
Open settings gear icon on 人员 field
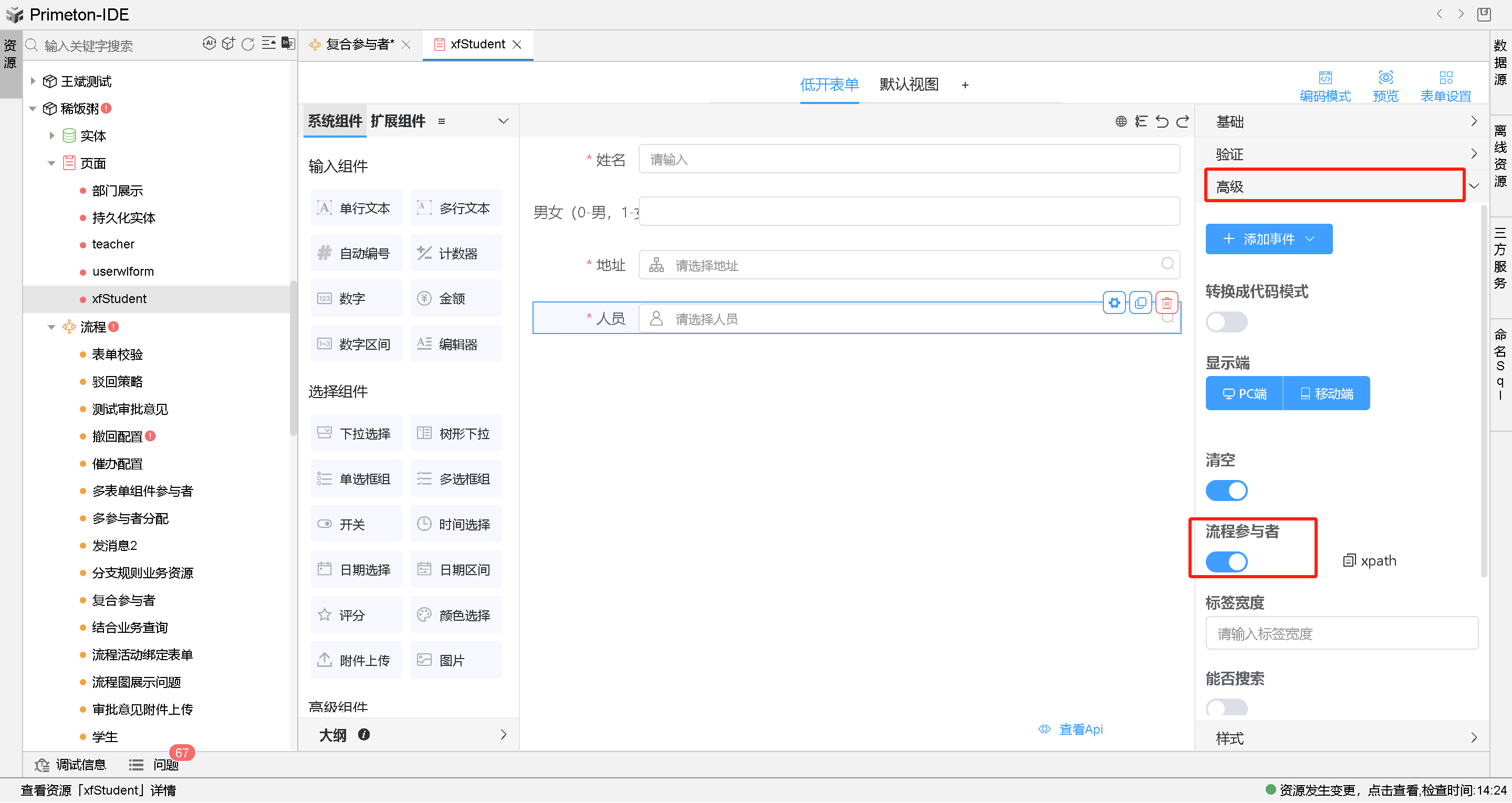pos(1113,303)
